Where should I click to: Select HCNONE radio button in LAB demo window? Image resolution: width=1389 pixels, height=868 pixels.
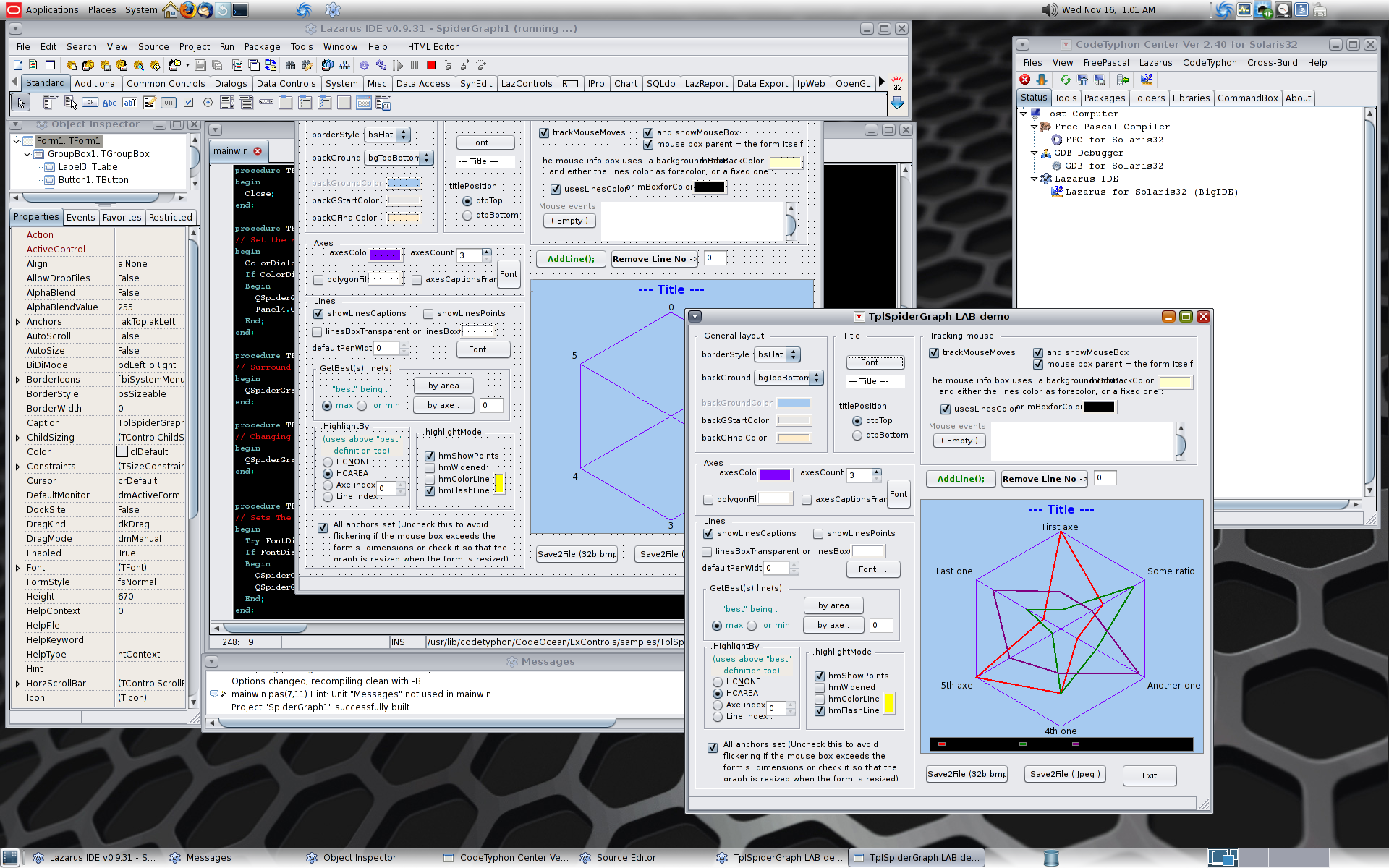pos(718,682)
